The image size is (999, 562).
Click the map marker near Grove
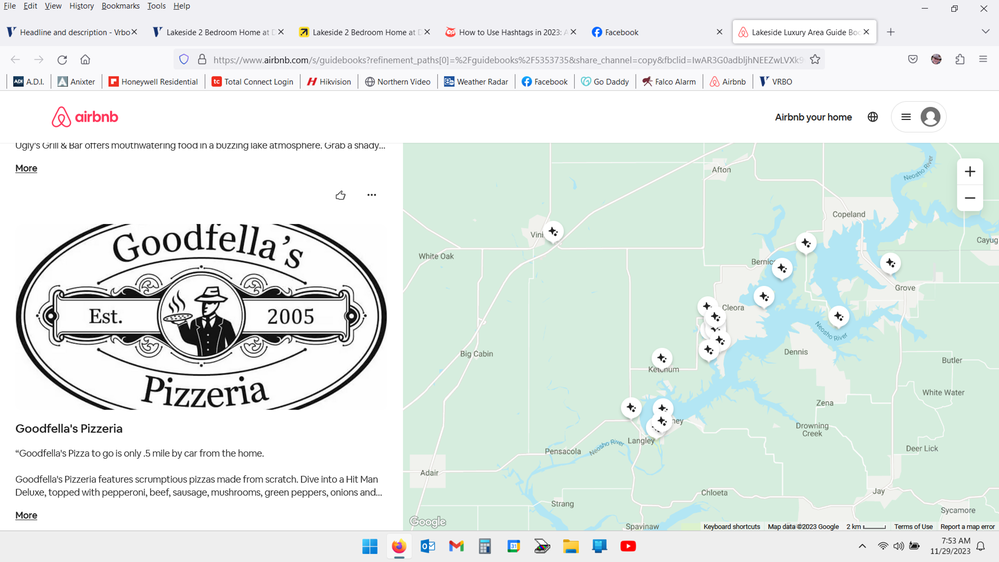click(889, 263)
